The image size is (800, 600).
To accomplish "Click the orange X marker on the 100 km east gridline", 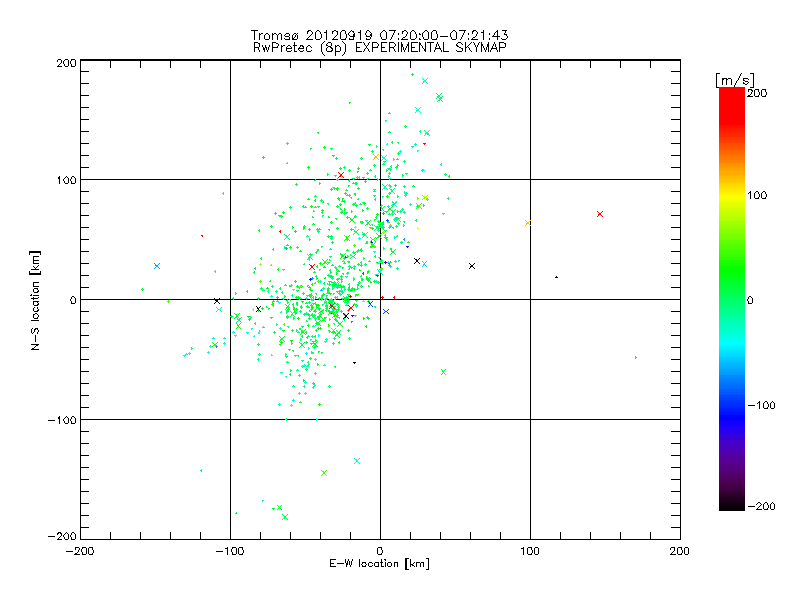I will pos(528,223).
